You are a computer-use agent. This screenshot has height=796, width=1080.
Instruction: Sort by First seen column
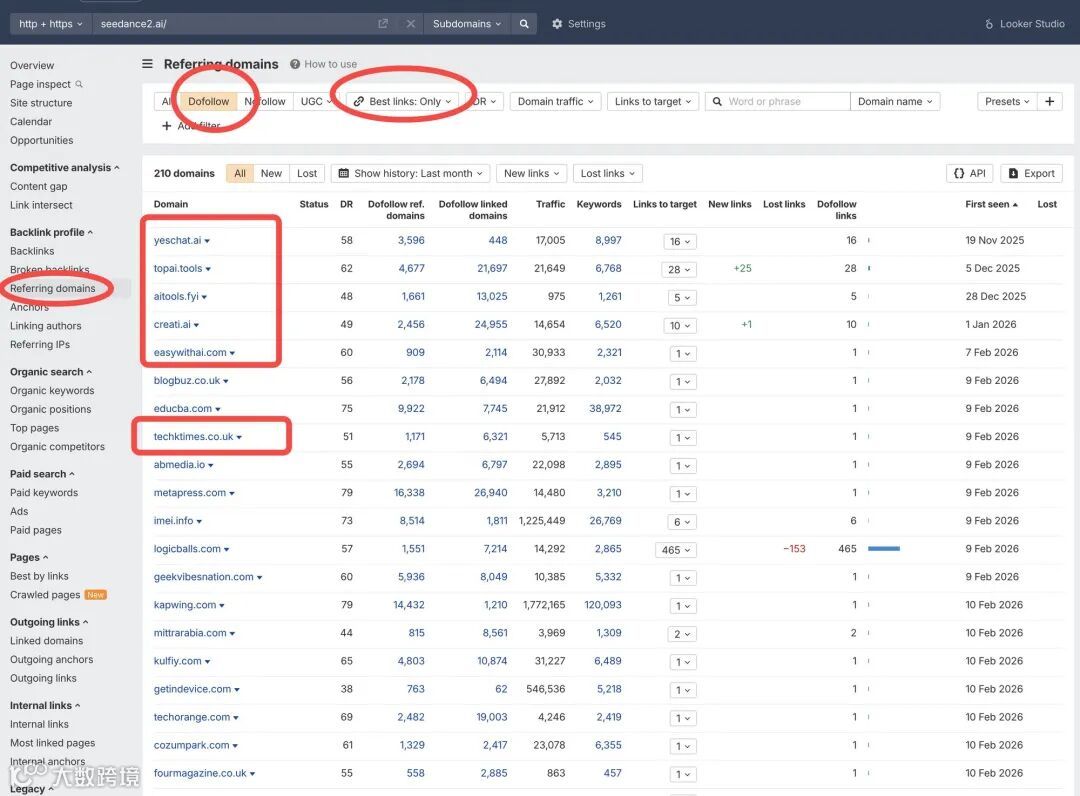pyautogui.click(x=991, y=204)
